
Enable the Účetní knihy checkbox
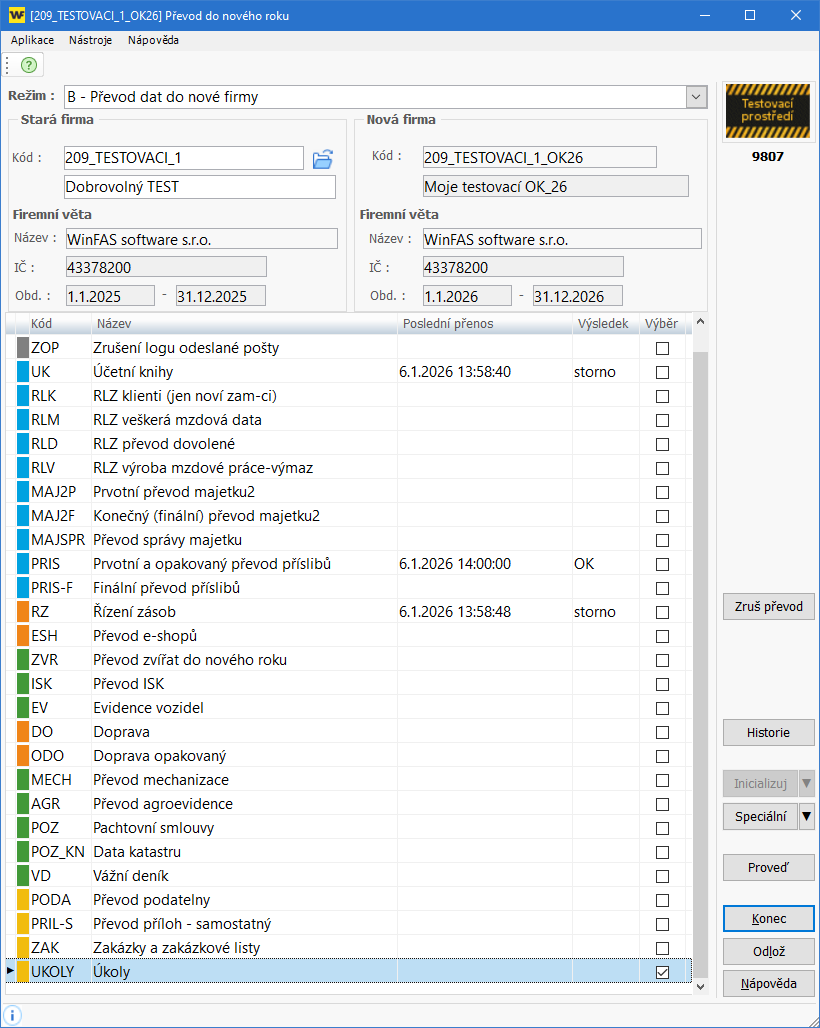click(662, 372)
